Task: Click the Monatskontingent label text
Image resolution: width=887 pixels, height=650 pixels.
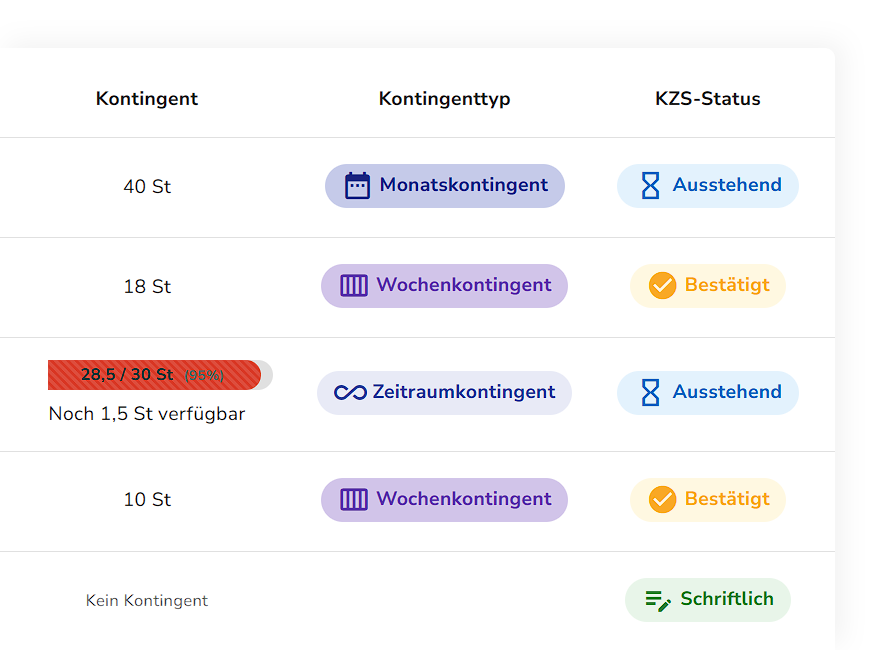Action: (x=463, y=185)
